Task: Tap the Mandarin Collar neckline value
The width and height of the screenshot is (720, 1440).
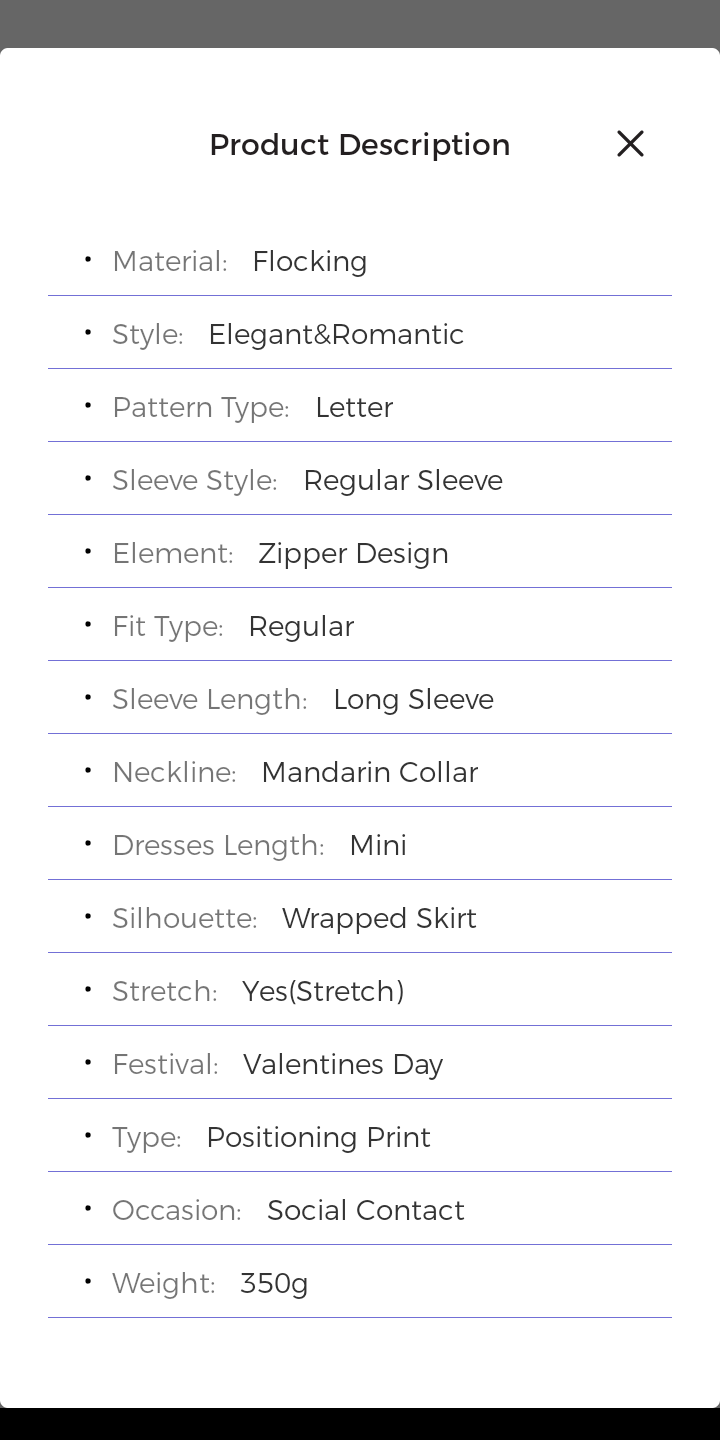Action: [x=369, y=772]
